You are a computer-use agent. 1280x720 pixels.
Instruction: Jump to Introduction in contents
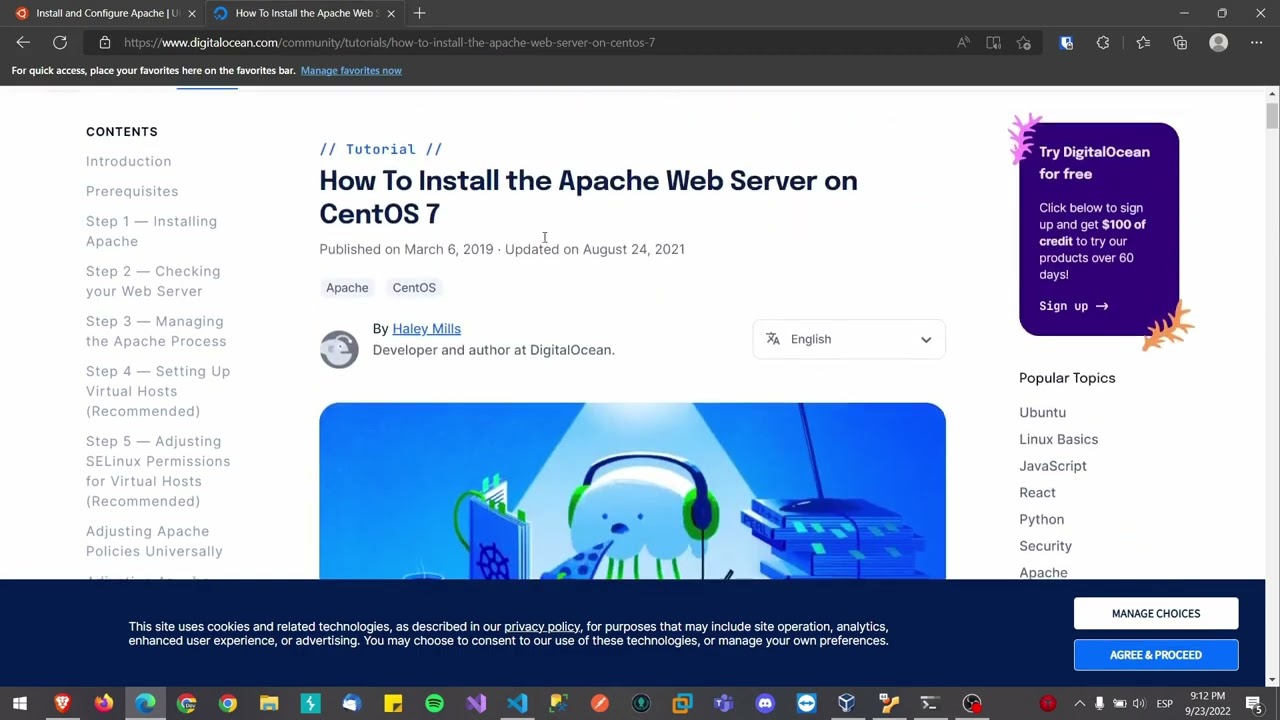tap(128, 161)
